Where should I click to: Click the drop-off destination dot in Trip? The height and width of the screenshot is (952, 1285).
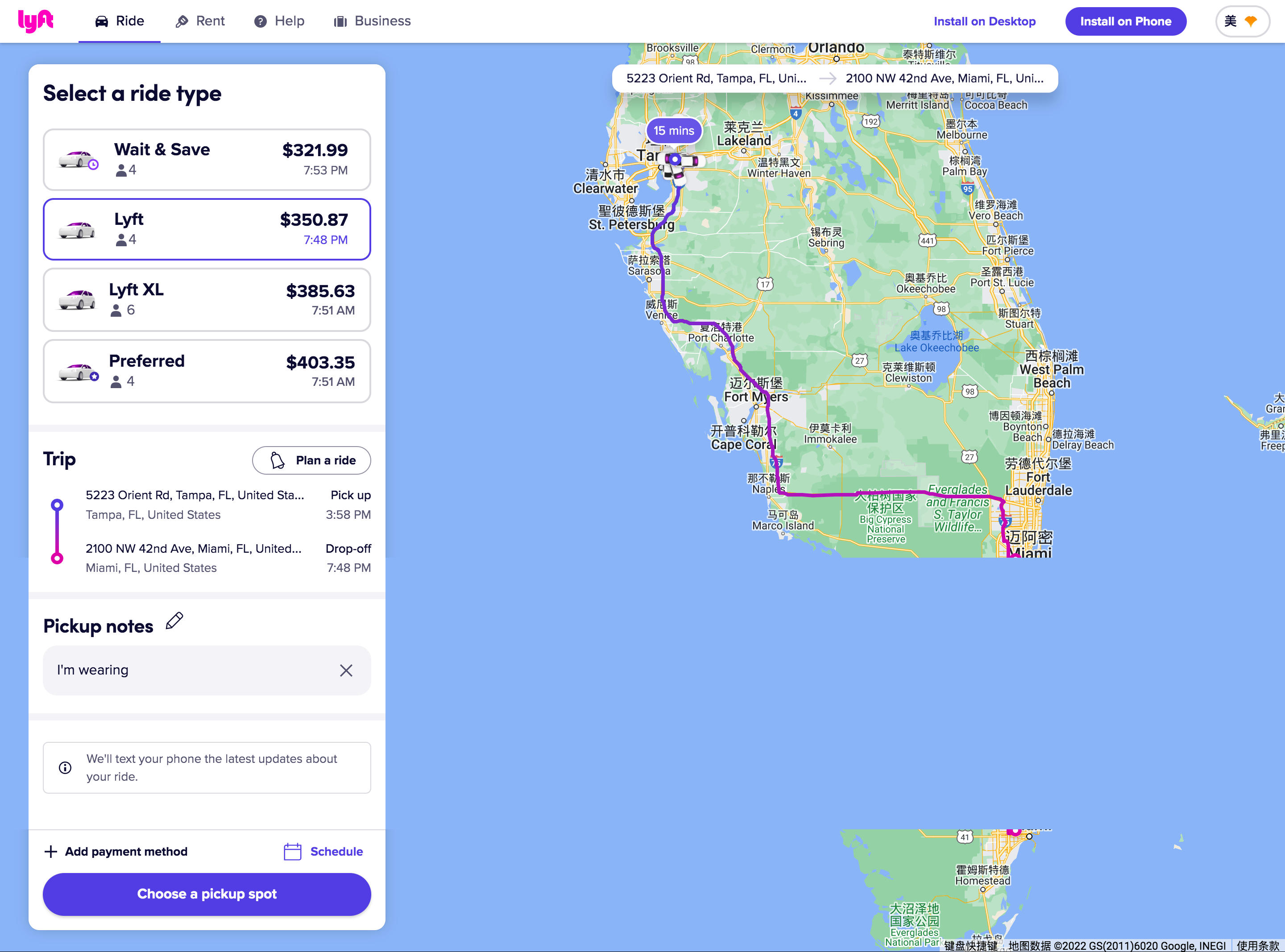(57, 558)
